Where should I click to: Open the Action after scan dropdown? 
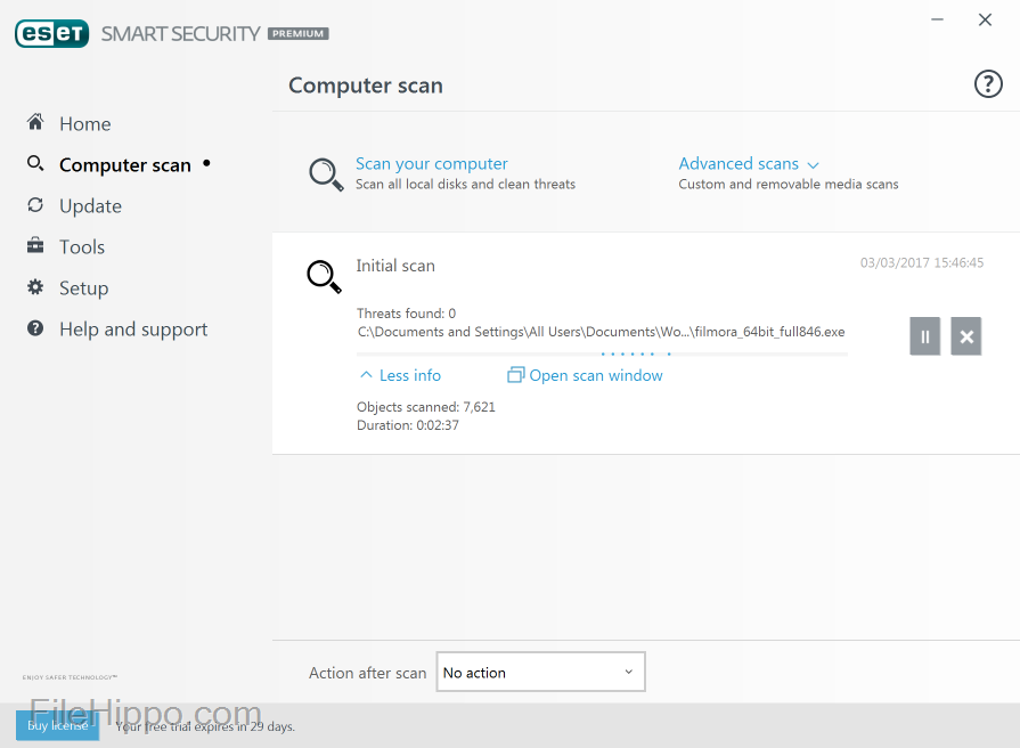tap(540, 672)
